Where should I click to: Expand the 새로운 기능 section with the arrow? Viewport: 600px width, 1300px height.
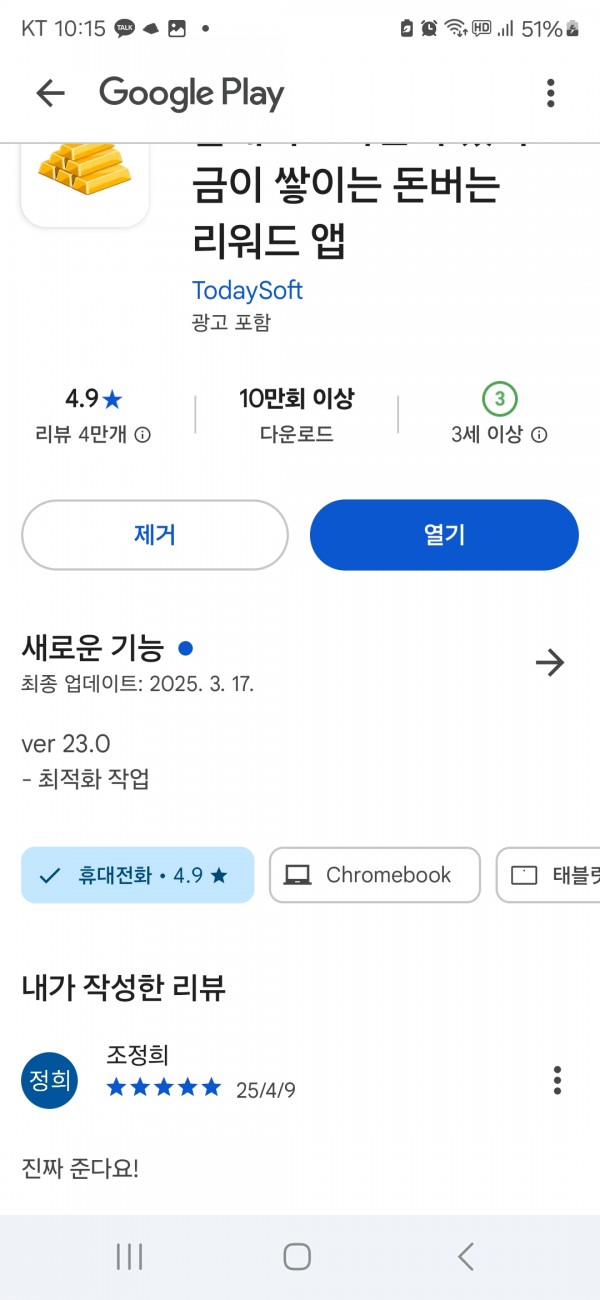550,662
